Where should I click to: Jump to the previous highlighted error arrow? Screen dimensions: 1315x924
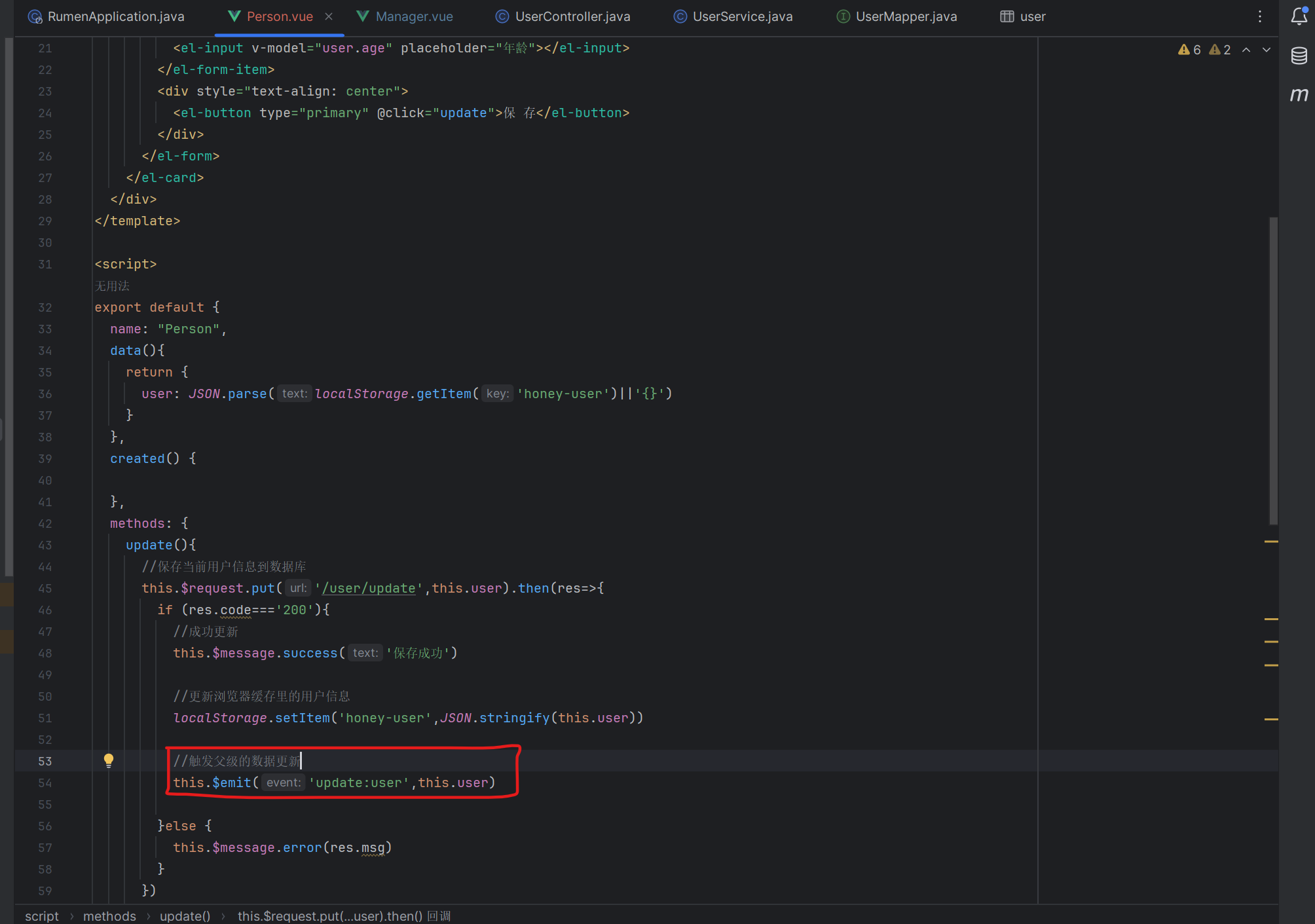1246,50
